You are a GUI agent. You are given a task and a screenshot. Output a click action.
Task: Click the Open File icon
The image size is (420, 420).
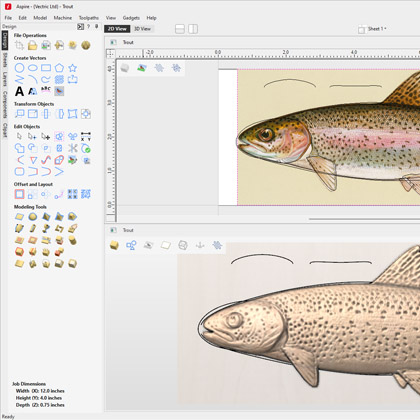(x=32, y=45)
